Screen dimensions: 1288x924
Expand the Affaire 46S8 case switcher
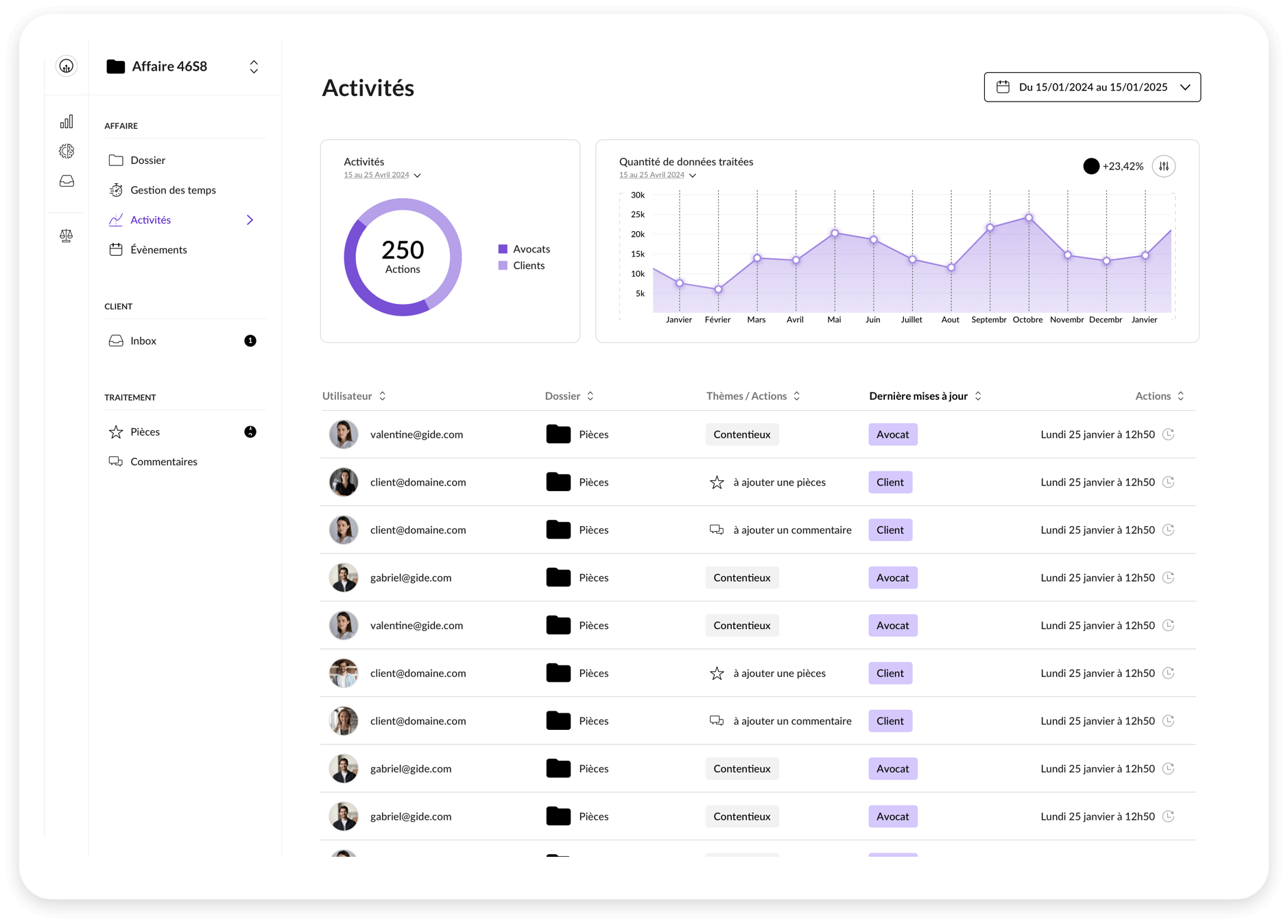253,67
